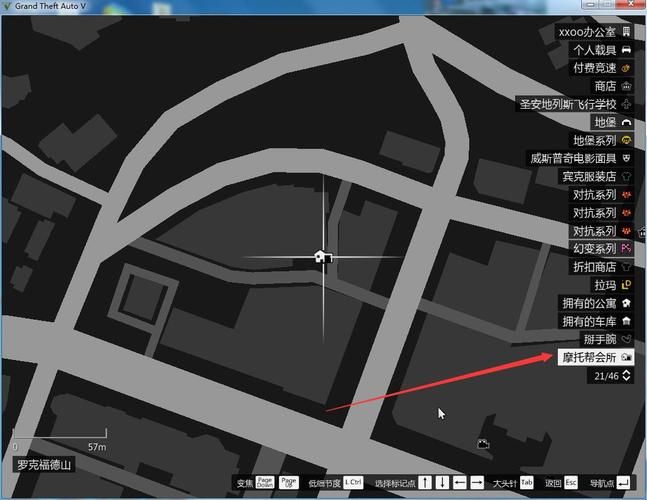Click the 21/46 counter text

[x=607, y=376]
